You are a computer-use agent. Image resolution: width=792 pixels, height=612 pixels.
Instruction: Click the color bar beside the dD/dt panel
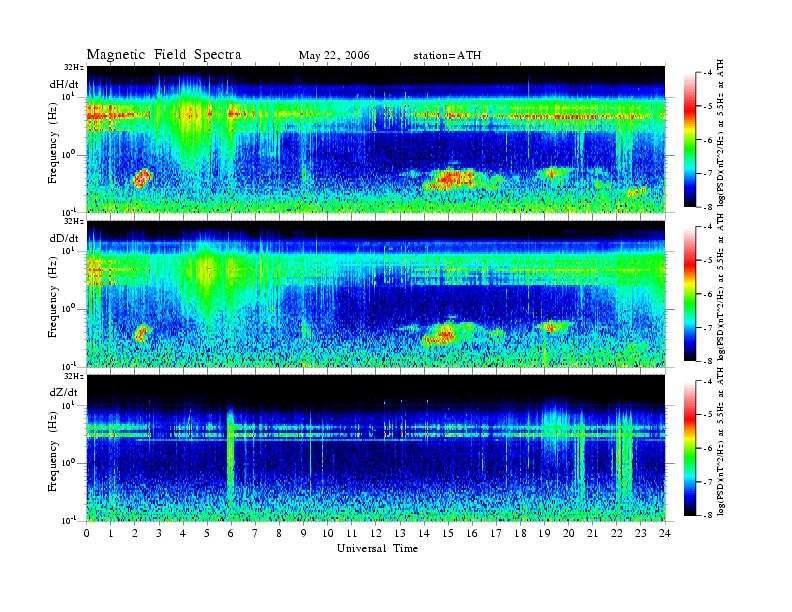point(689,294)
